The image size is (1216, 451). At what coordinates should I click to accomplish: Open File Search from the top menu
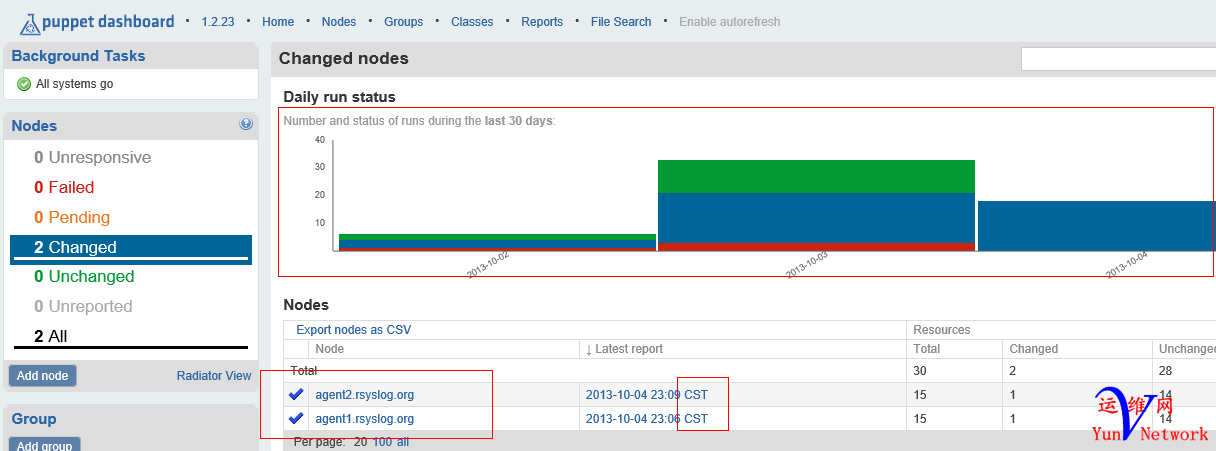(621, 22)
